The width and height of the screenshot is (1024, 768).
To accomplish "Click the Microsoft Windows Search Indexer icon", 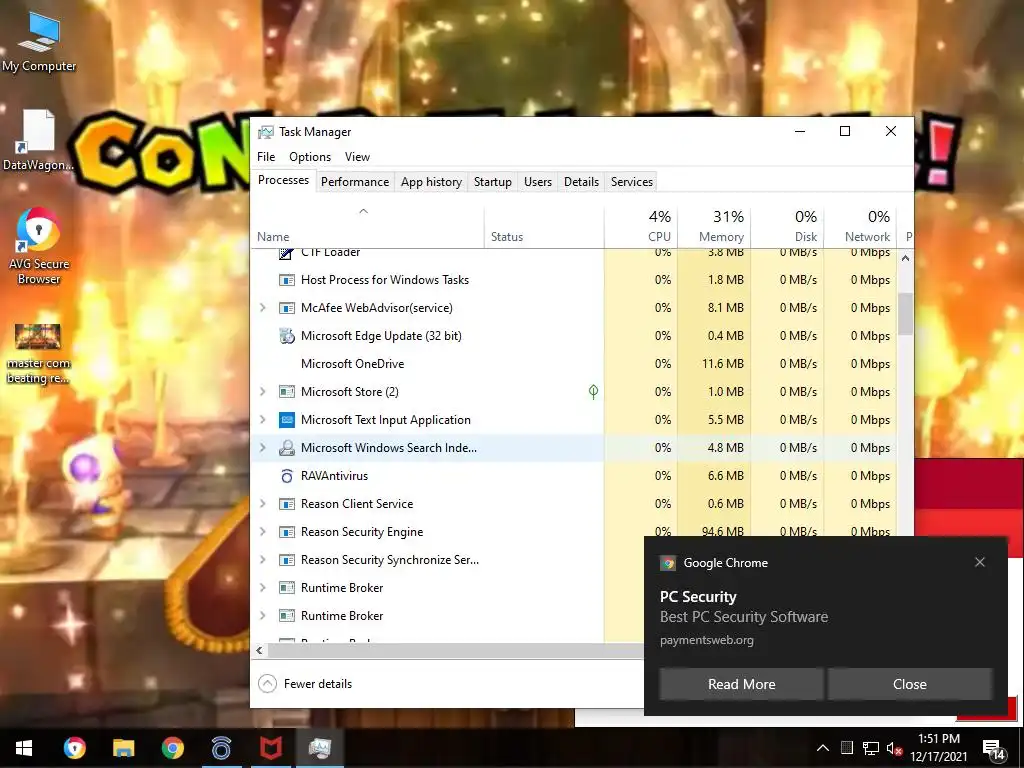I will [x=287, y=448].
